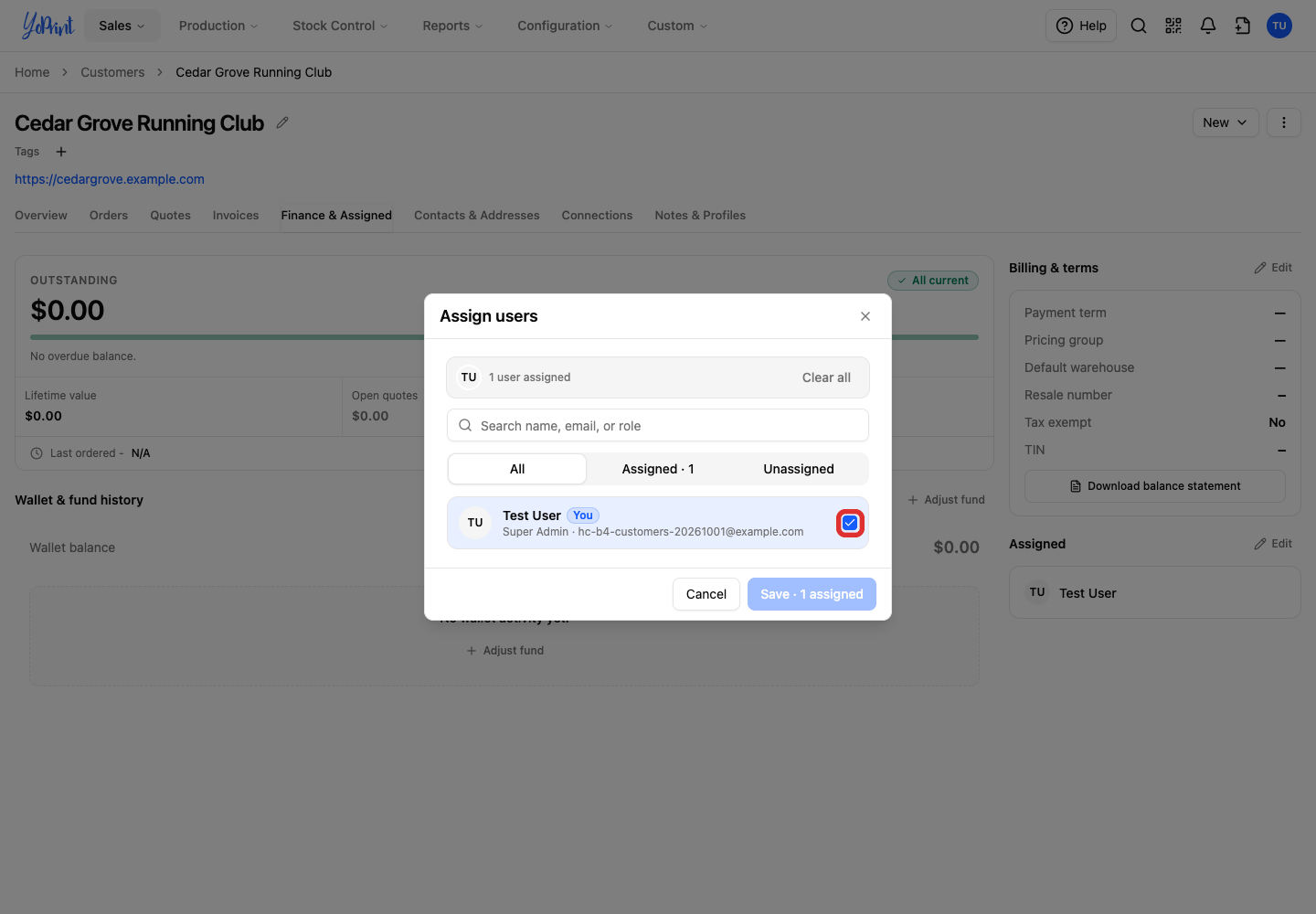Click Adjust fund beside Wallet history header
1316x914 pixels.
pyautogui.click(x=946, y=500)
